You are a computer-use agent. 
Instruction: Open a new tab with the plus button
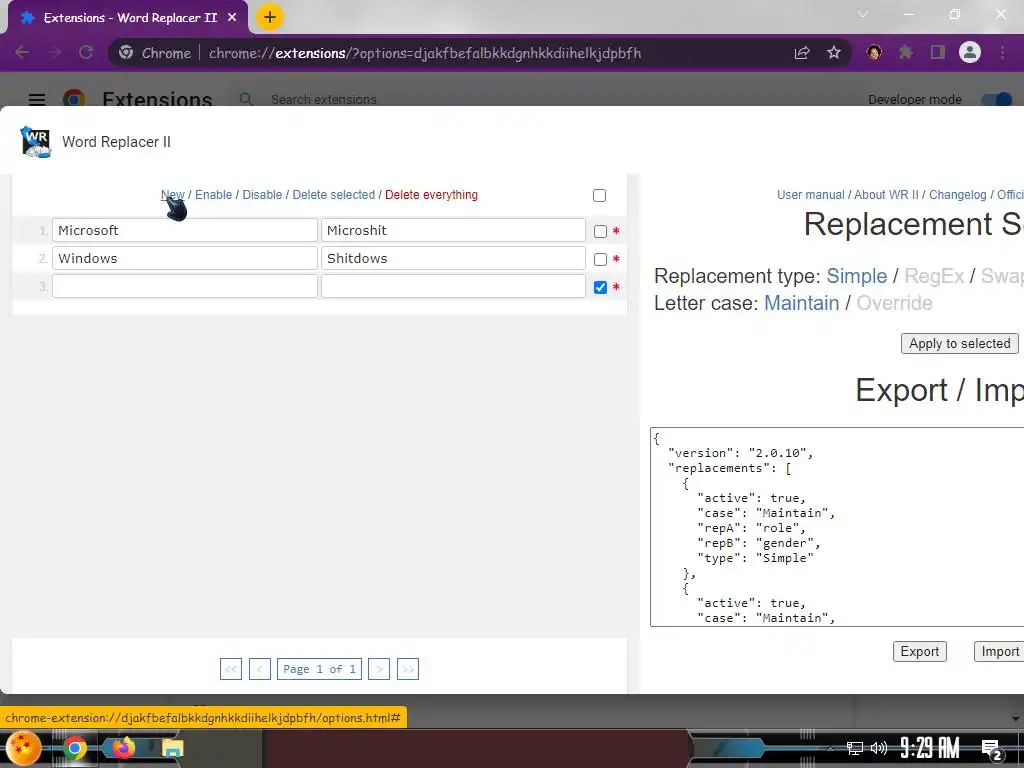click(269, 18)
